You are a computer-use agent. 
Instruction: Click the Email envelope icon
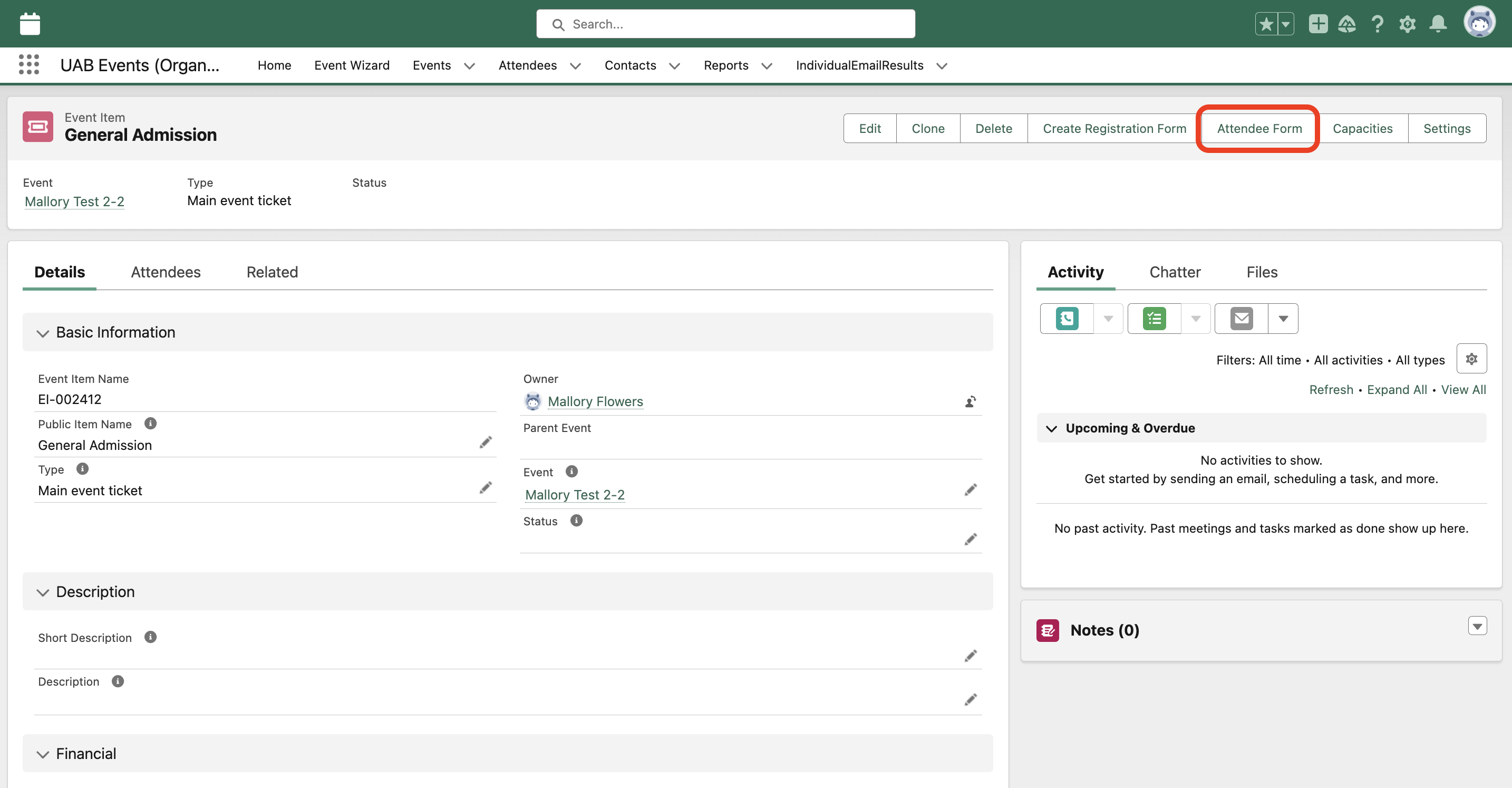(1241, 319)
